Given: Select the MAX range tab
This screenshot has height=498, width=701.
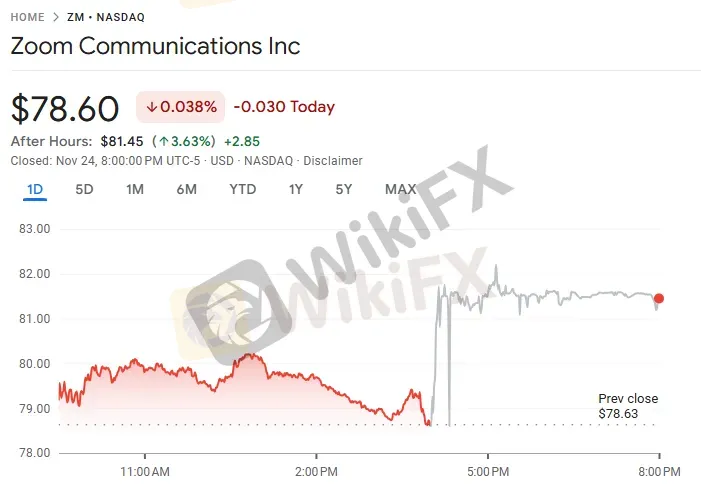Looking at the screenshot, I should coord(400,189).
